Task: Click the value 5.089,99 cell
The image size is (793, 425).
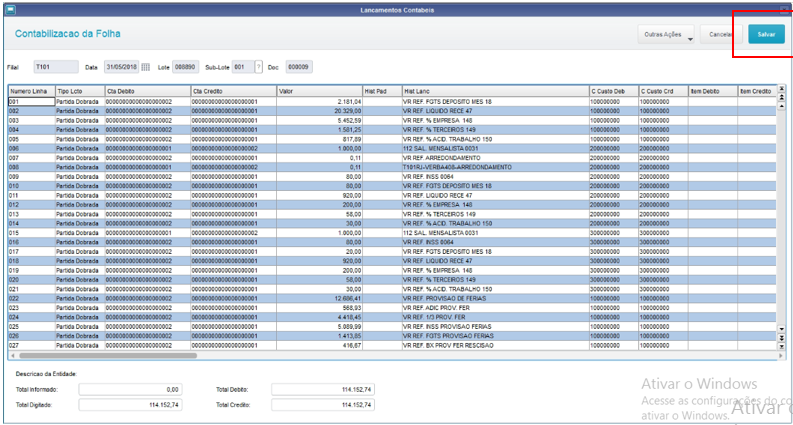Action: click(x=319, y=327)
